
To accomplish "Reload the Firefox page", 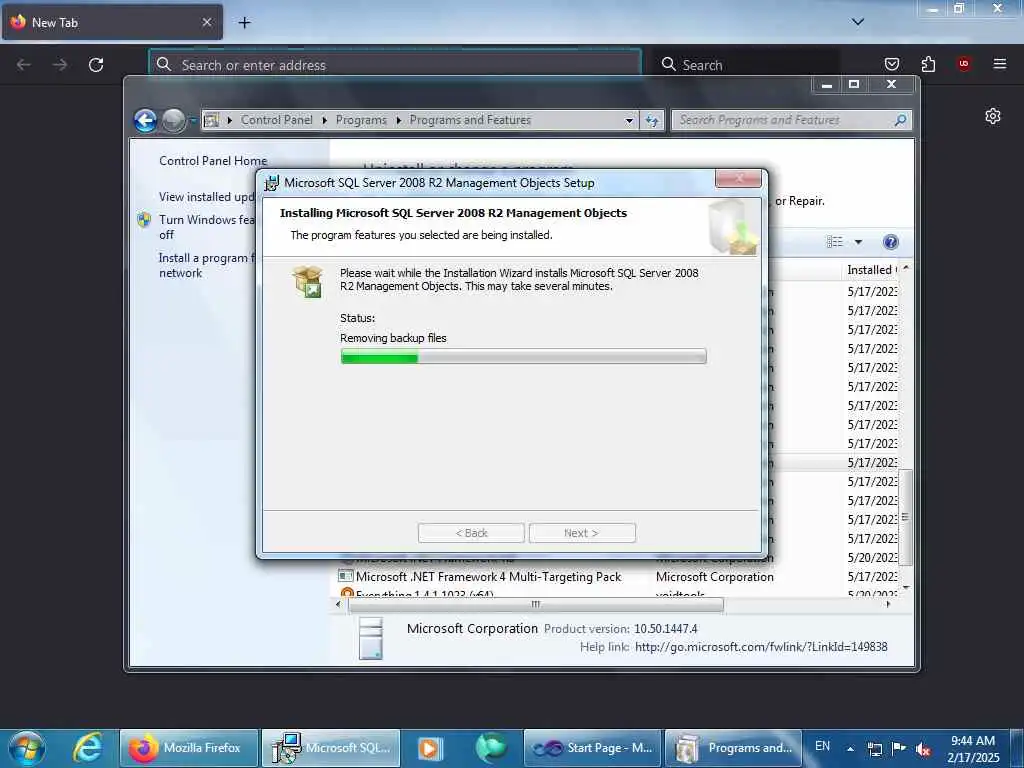I will [x=96, y=65].
